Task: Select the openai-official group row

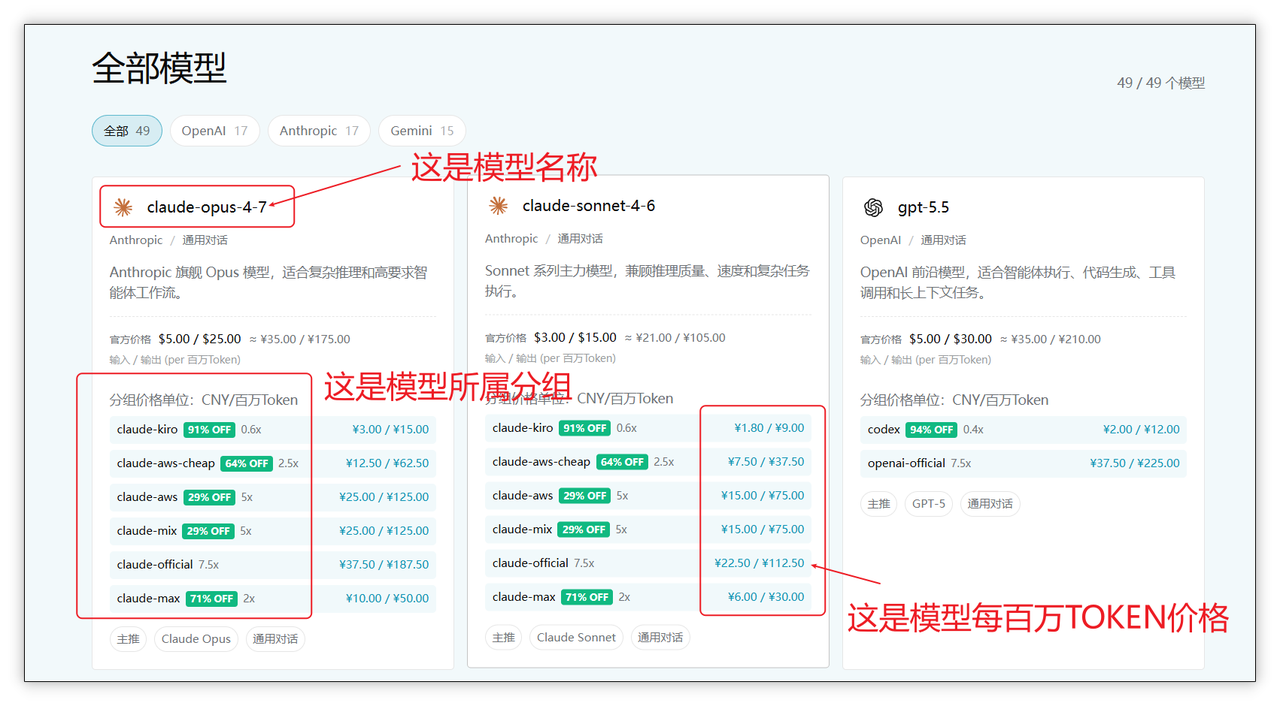Action: (x=1023, y=464)
